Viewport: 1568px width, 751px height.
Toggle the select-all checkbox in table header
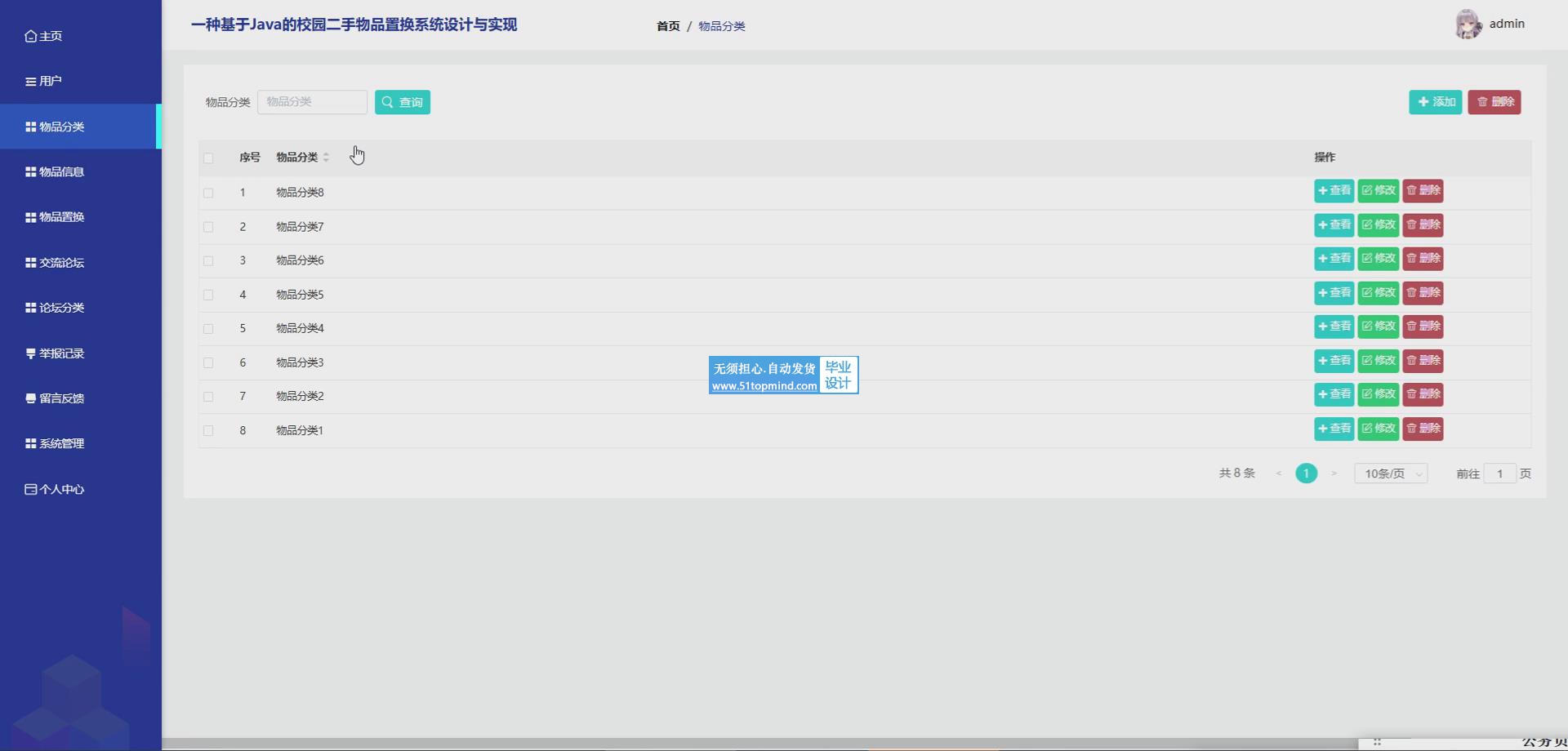[x=208, y=158]
